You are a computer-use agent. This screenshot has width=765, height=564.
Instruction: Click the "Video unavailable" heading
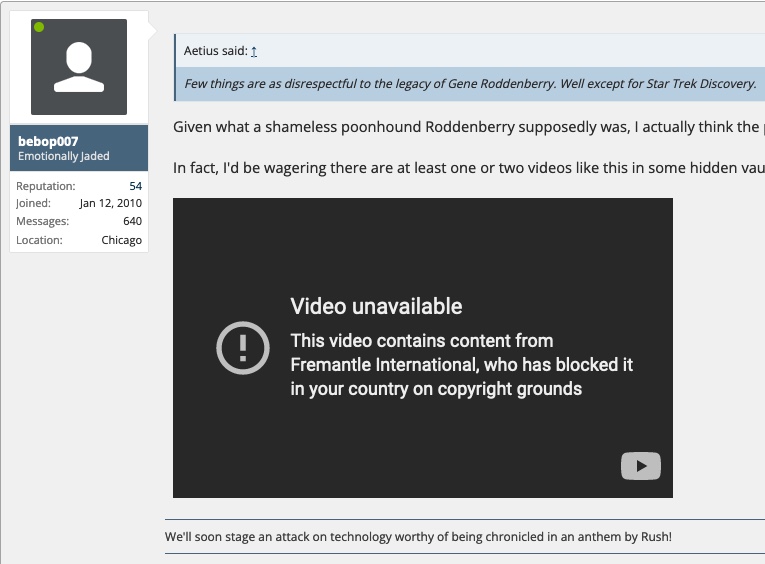(376, 306)
